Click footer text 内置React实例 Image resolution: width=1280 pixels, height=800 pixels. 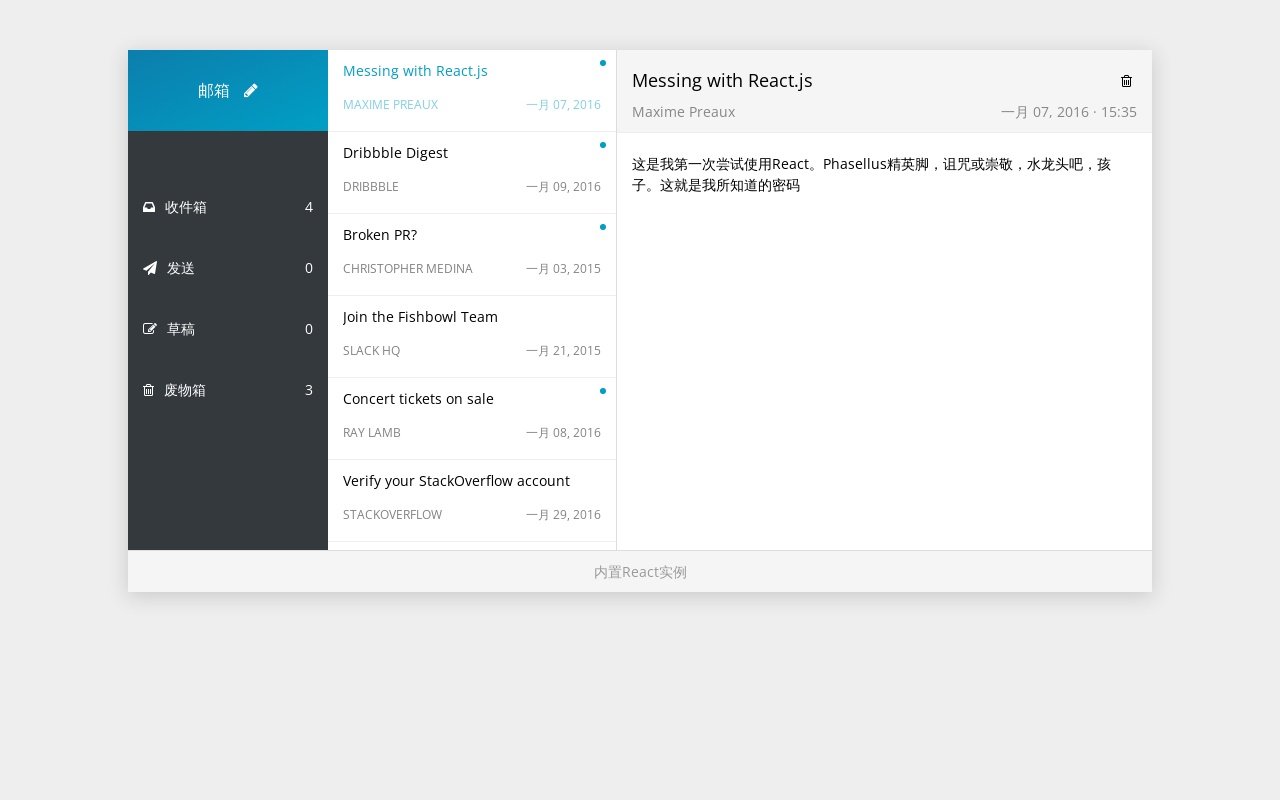640,572
